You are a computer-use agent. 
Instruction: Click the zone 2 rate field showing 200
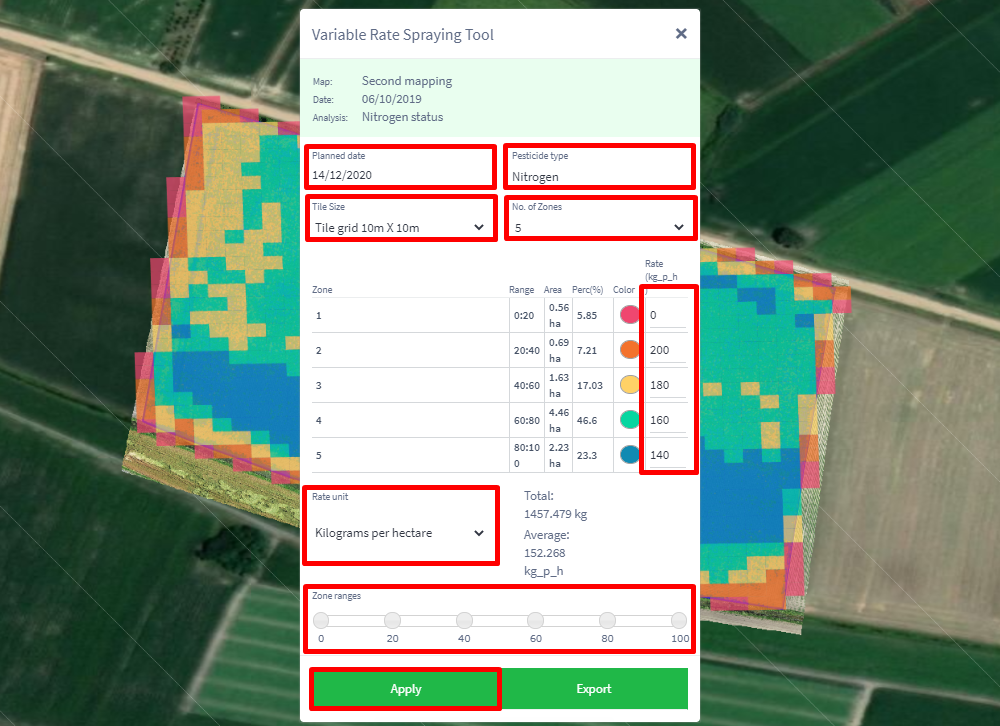pyautogui.click(x=668, y=350)
